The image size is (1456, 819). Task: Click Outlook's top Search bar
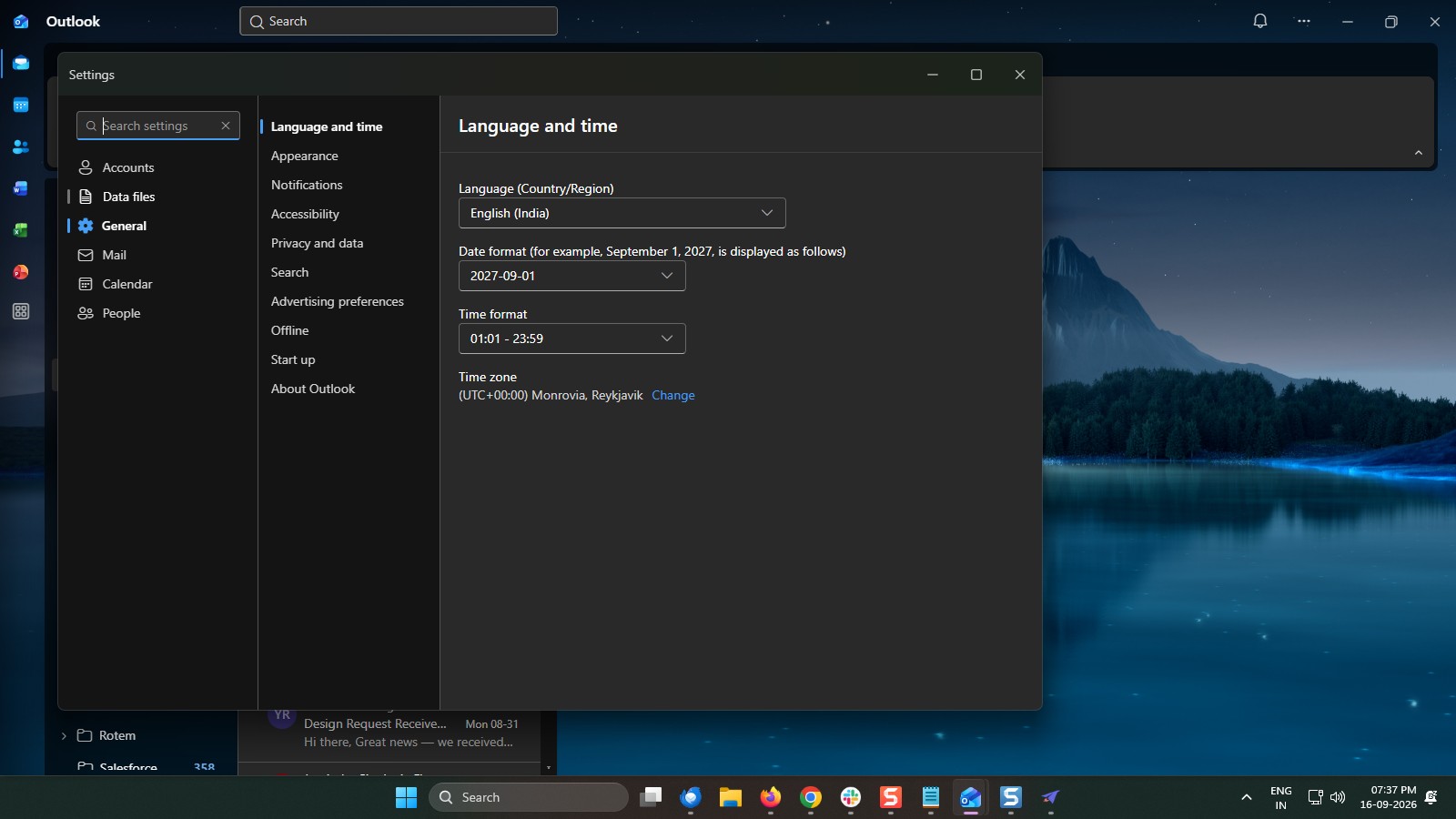click(x=399, y=21)
